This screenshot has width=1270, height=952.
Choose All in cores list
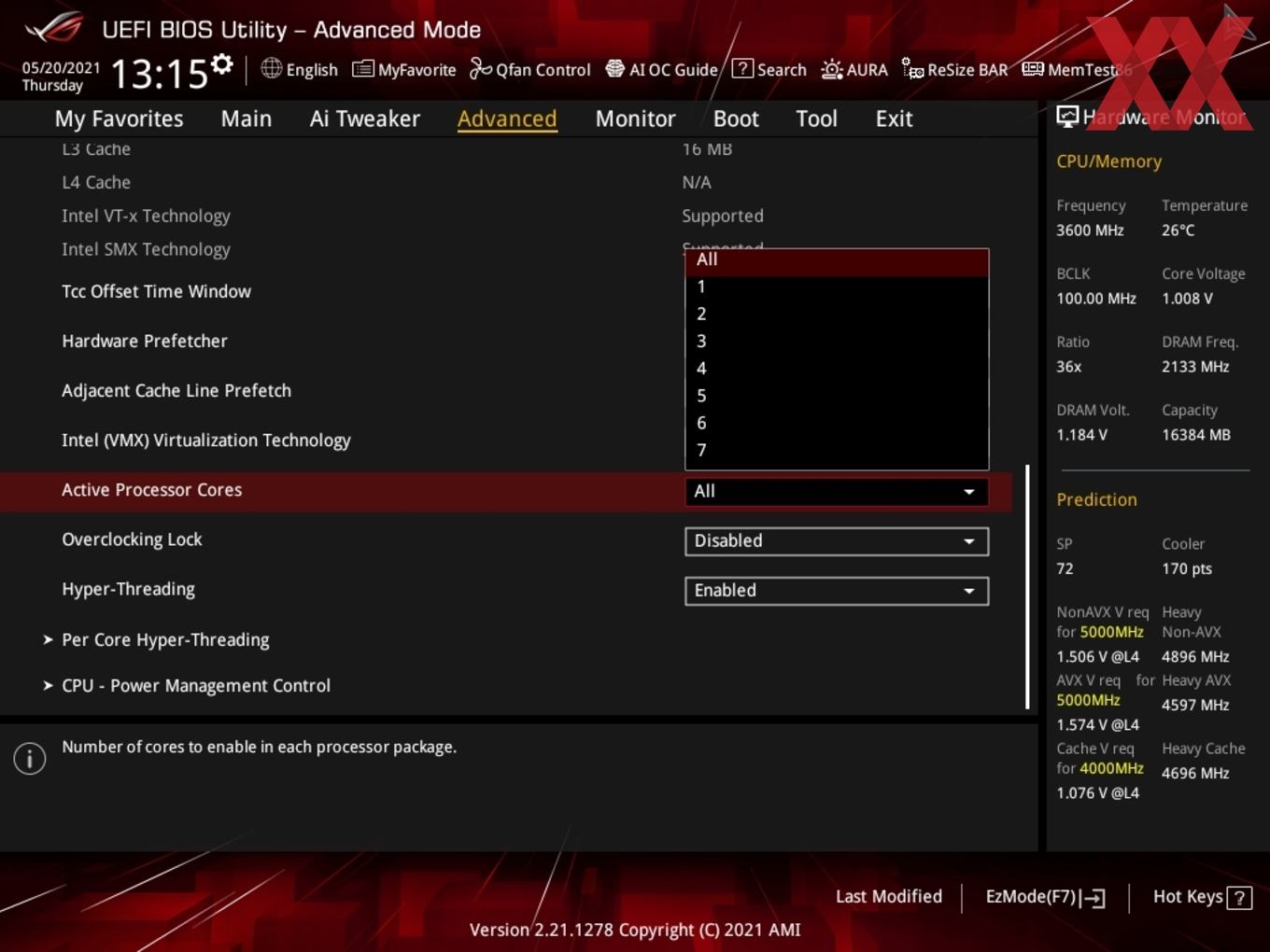coord(837,260)
